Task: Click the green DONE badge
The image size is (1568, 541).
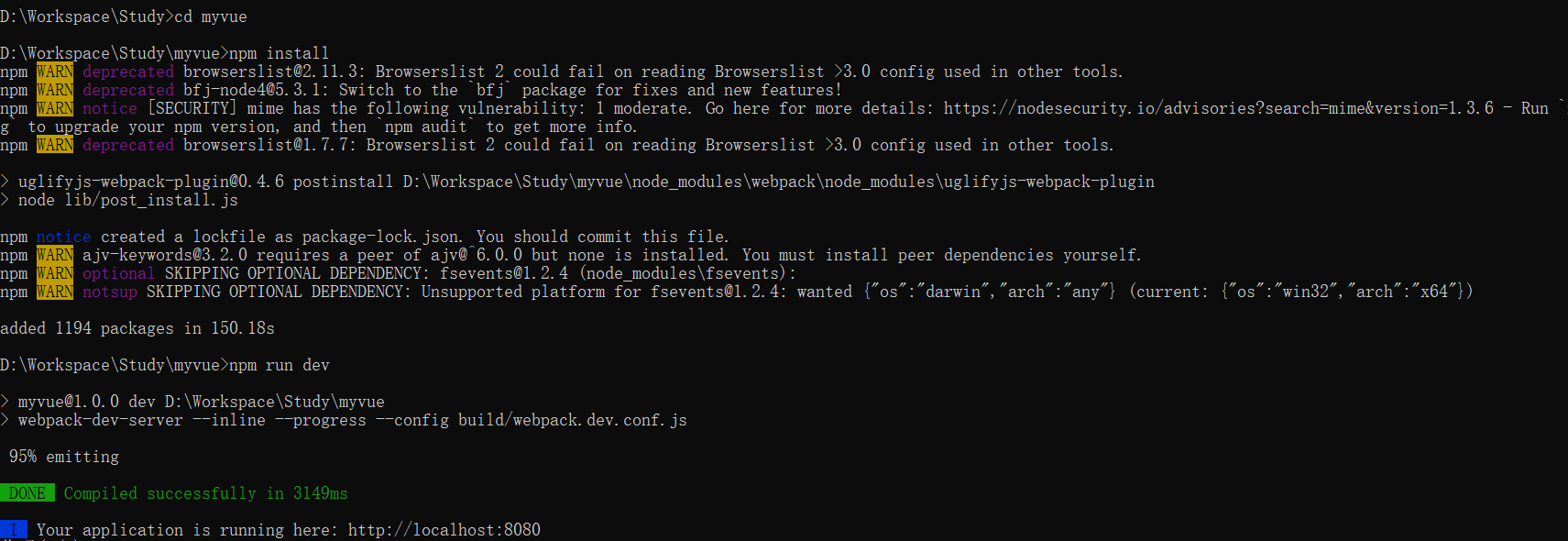Action: tap(27, 493)
